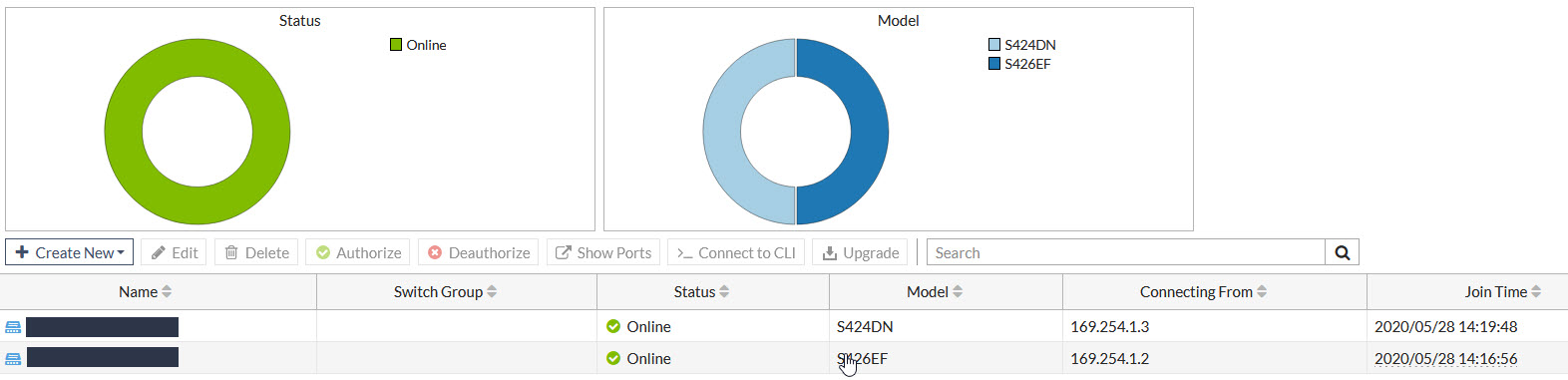Click the Edit button
Image resolution: width=1568 pixels, height=380 pixels.
(x=174, y=252)
